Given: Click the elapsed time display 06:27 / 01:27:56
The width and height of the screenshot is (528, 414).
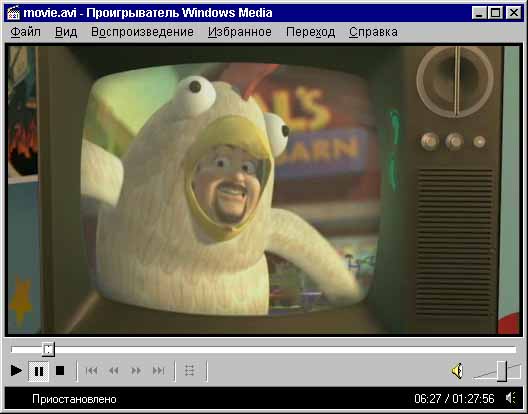Looking at the screenshot, I should coord(454,399).
